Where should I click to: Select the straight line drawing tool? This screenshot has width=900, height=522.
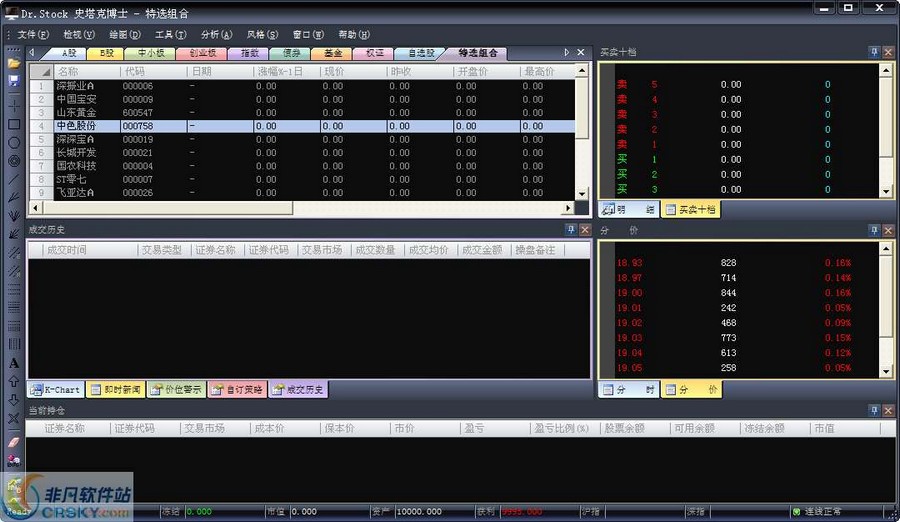(14, 179)
